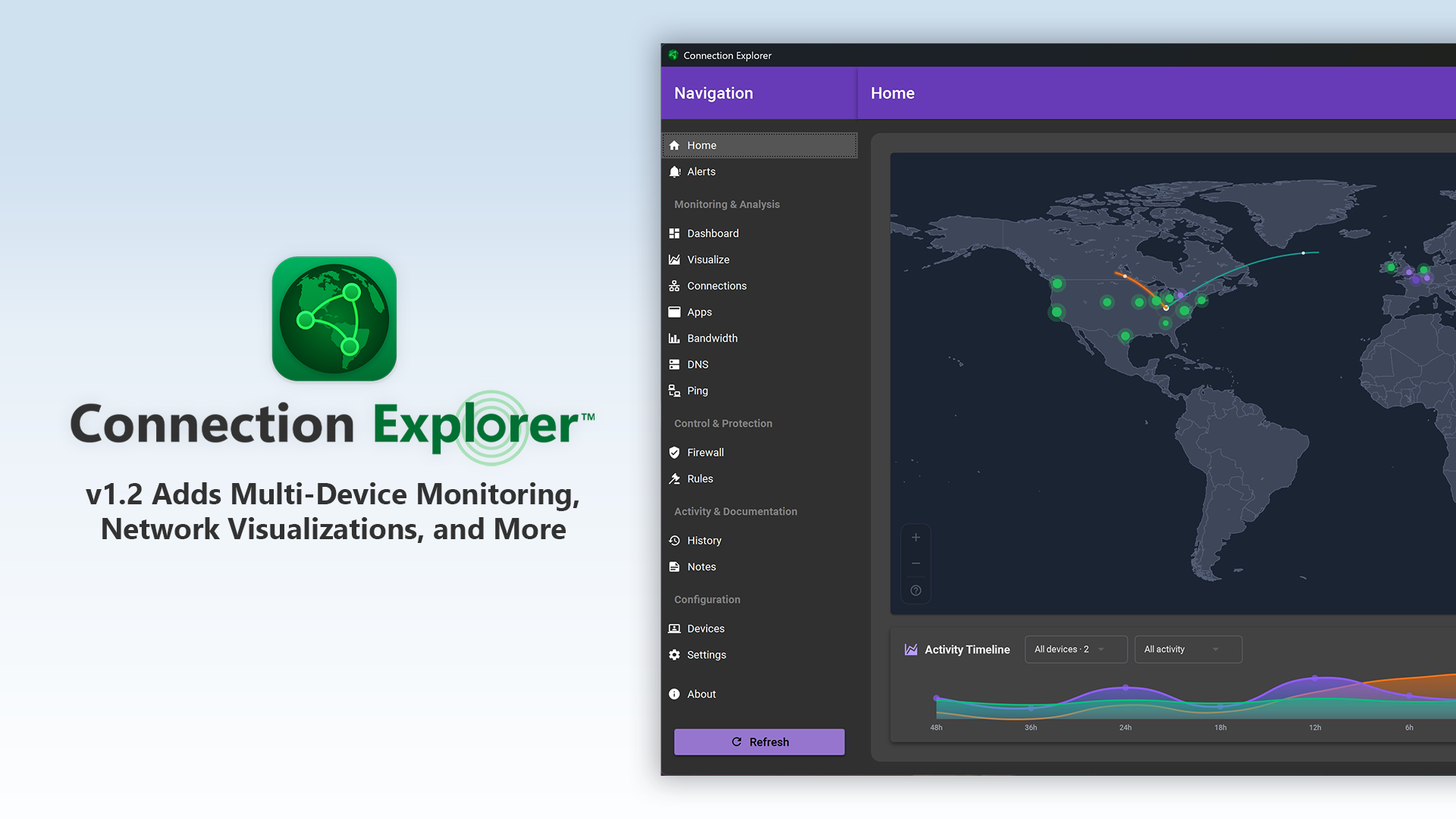Viewport: 1456px width, 819px height.
Task: Open the map help question icon
Action: coord(916,590)
